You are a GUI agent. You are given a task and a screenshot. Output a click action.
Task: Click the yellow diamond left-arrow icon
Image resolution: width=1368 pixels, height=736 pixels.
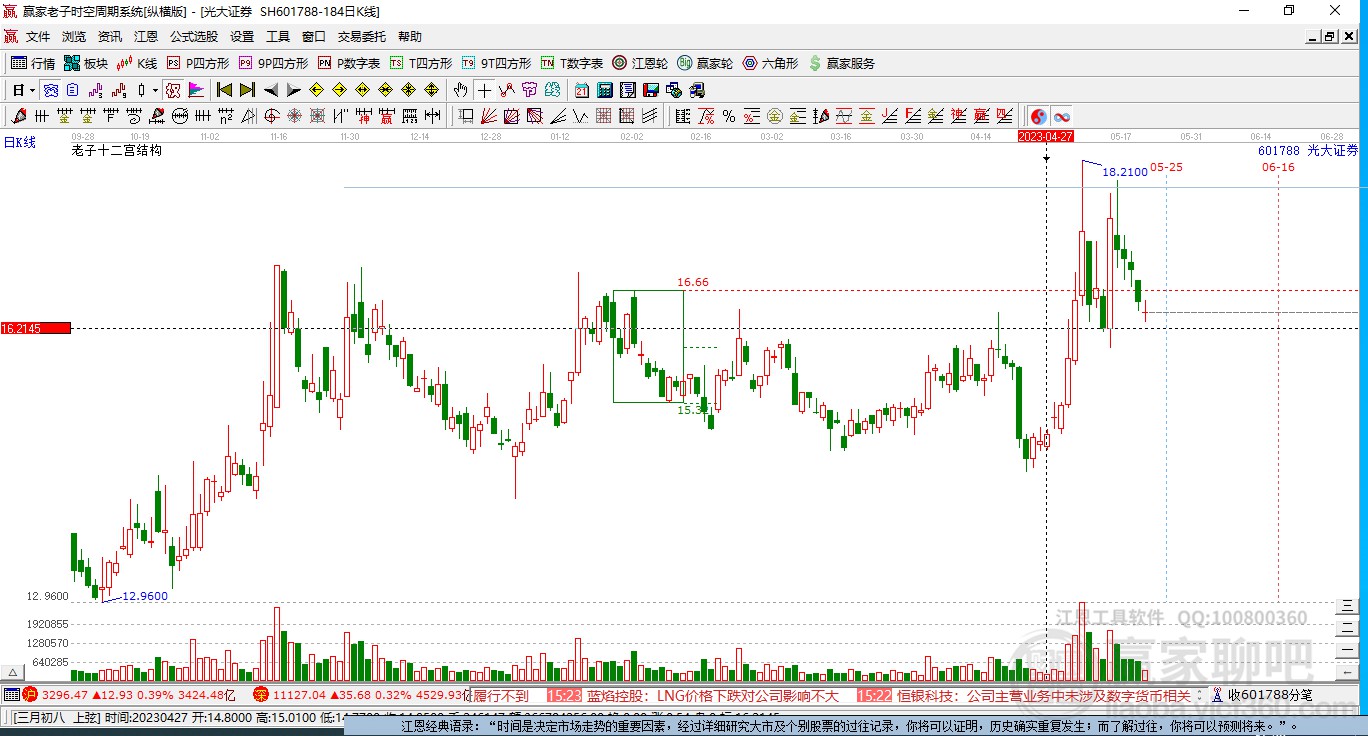tap(317, 90)
